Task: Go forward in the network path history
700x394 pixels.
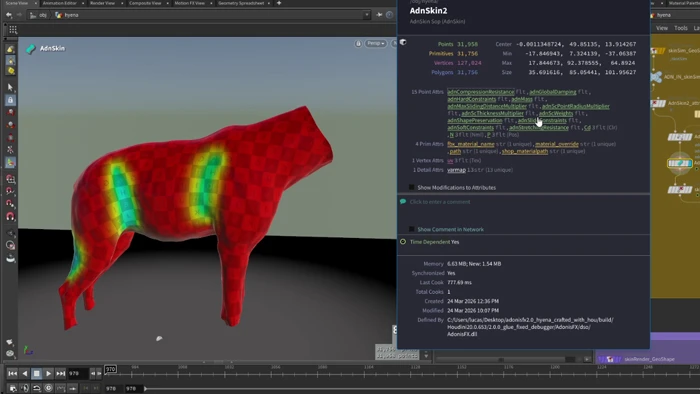Action: (x=19, y=15)
